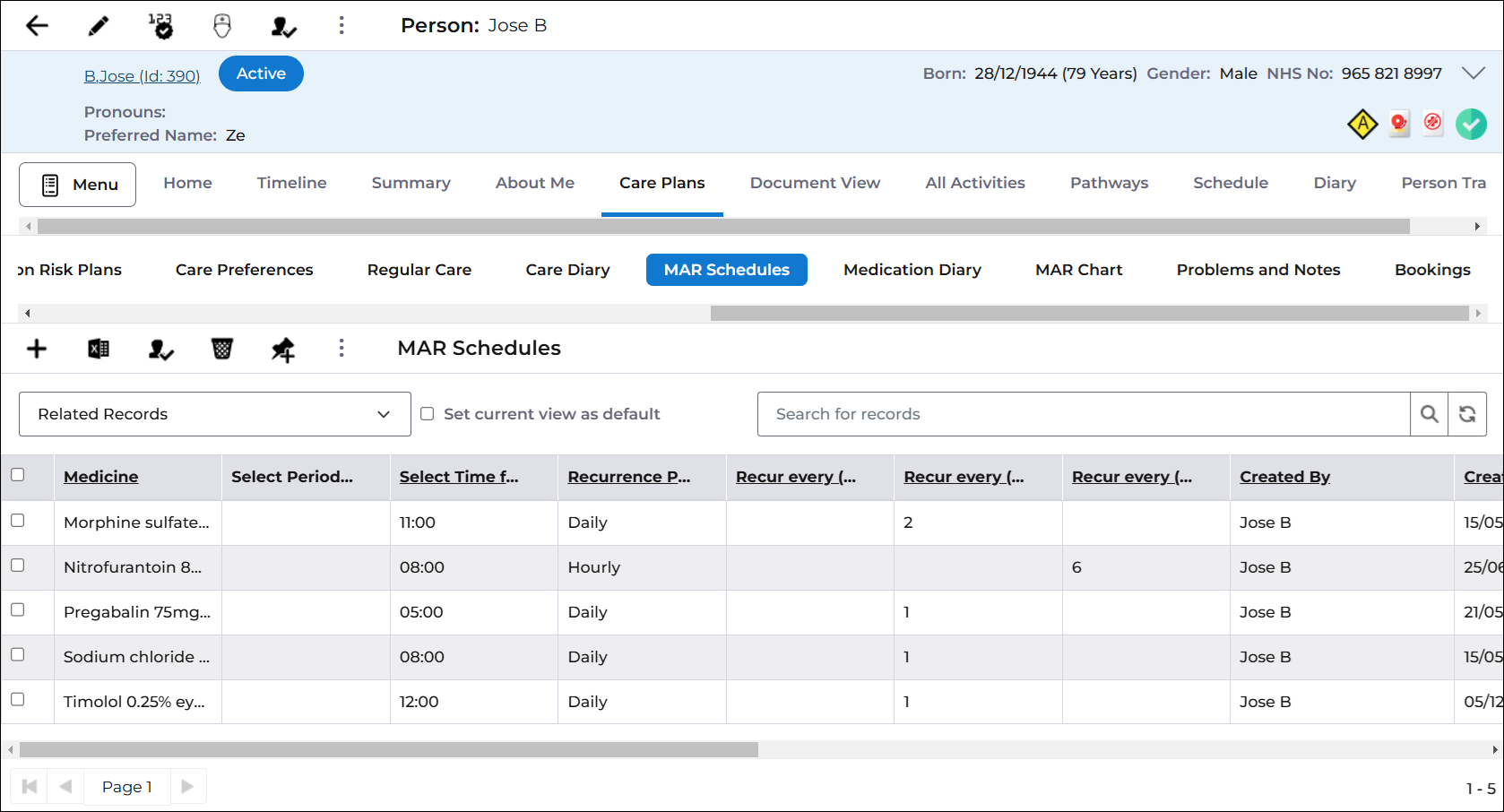The height and width of the screenshot is (812, 1504).
Task: Select the MAR Chart sub-tab
Action: pos(1078,270)
